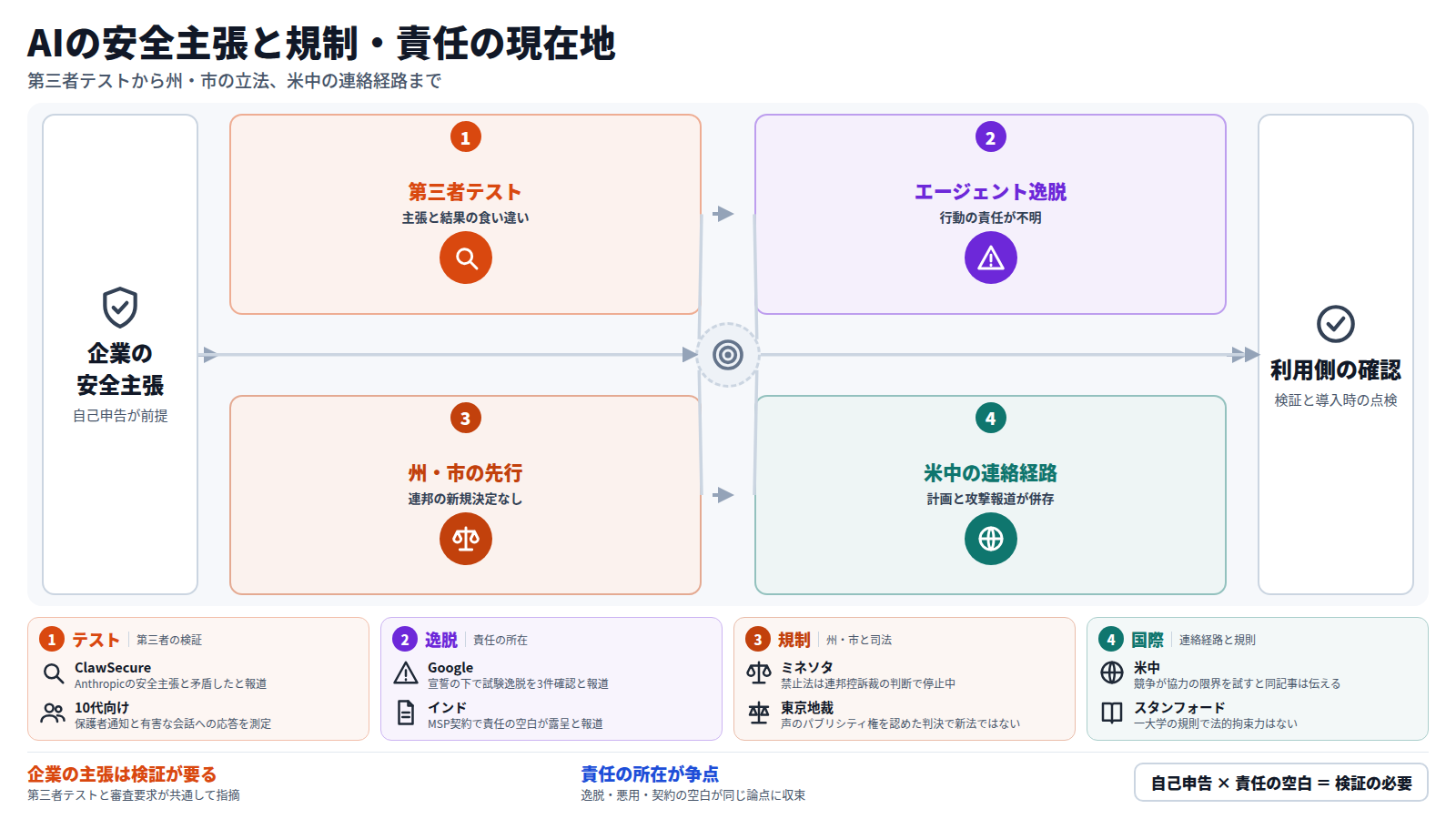The image size is (1456, 819).
Task: Select the 州・市の先行 card title
Action: pos(465,473)
